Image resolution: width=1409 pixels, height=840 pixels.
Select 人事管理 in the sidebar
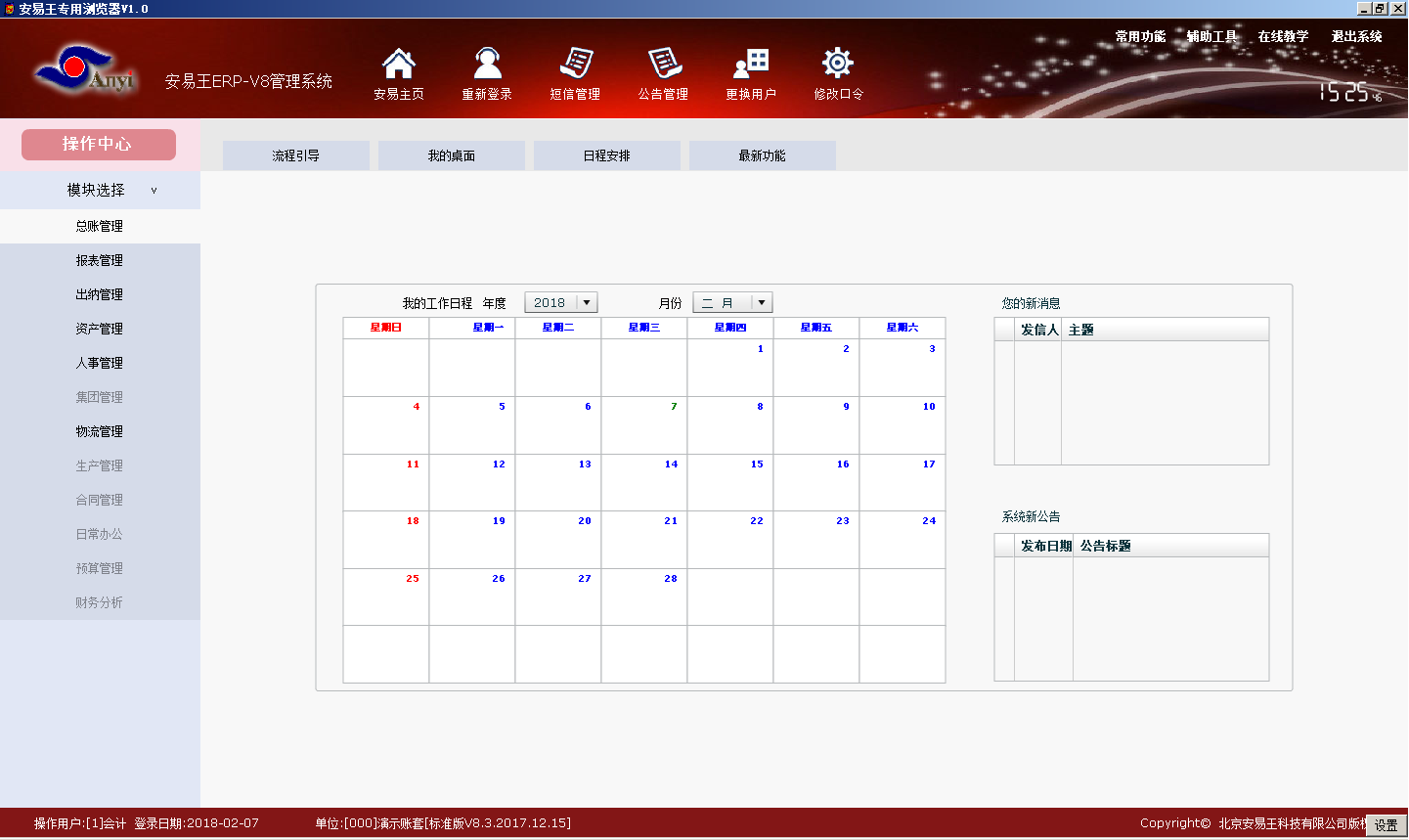(x=100, y=363)
